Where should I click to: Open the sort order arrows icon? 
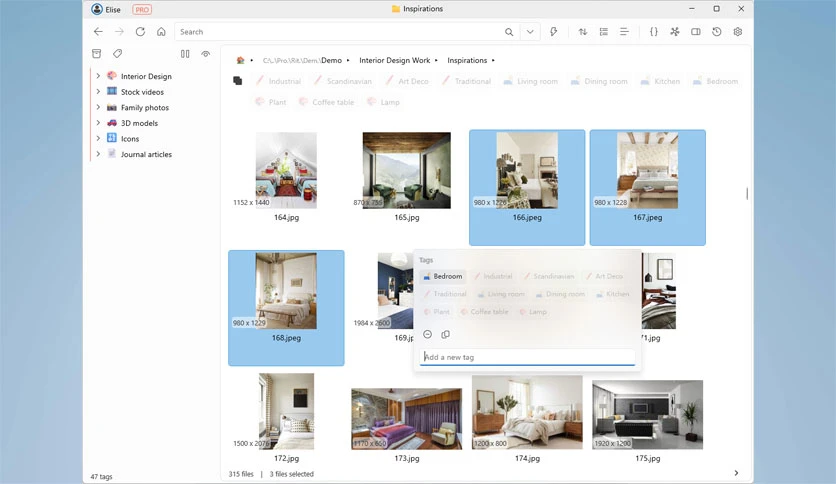pyautogui.click(x=583, y=32)
